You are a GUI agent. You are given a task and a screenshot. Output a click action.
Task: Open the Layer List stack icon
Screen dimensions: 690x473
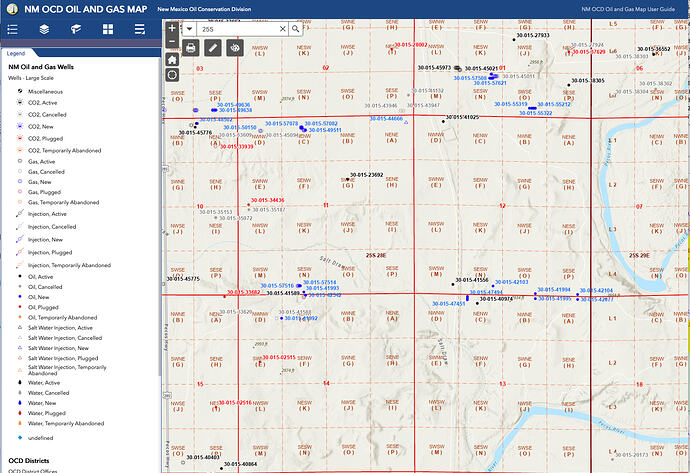(44, 30)
